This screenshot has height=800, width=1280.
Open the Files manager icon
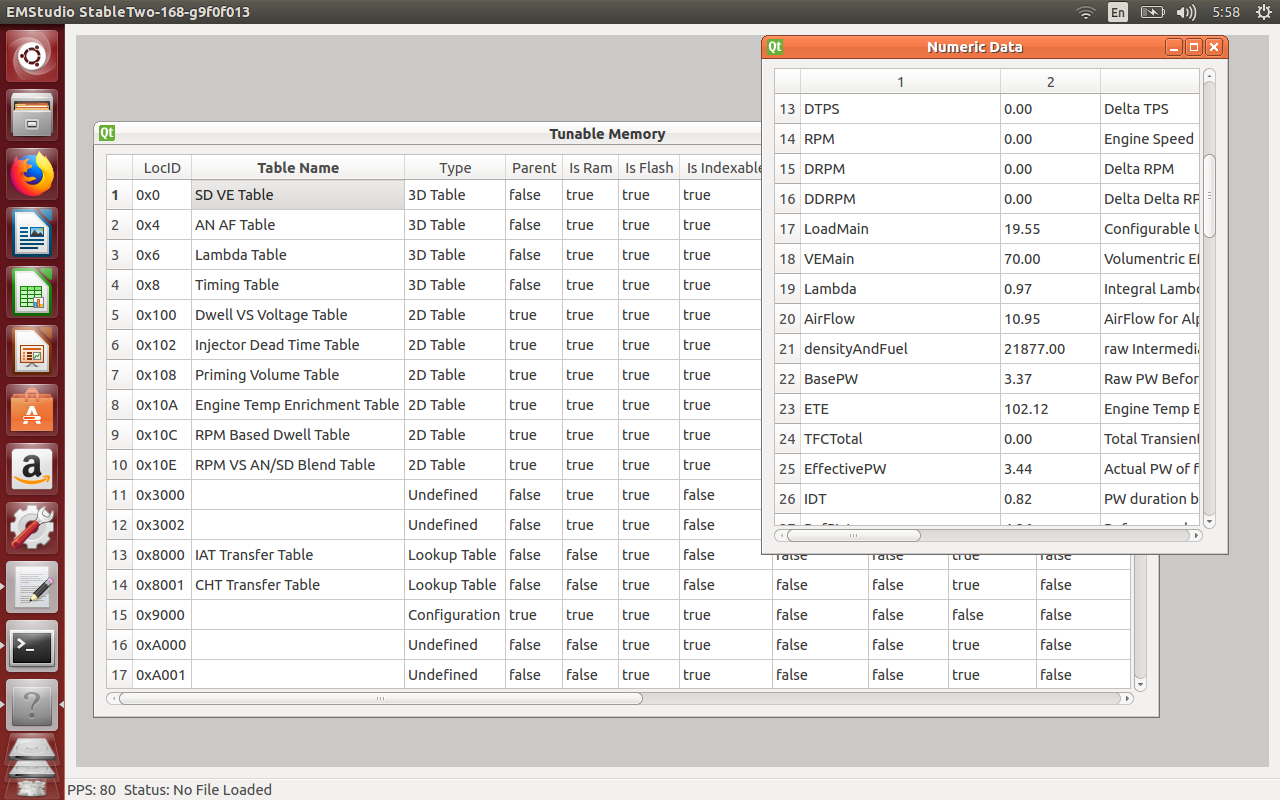point(32,116)
